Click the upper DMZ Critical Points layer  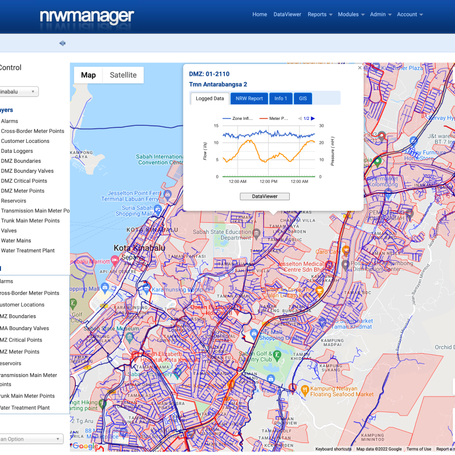pos(24,181)
